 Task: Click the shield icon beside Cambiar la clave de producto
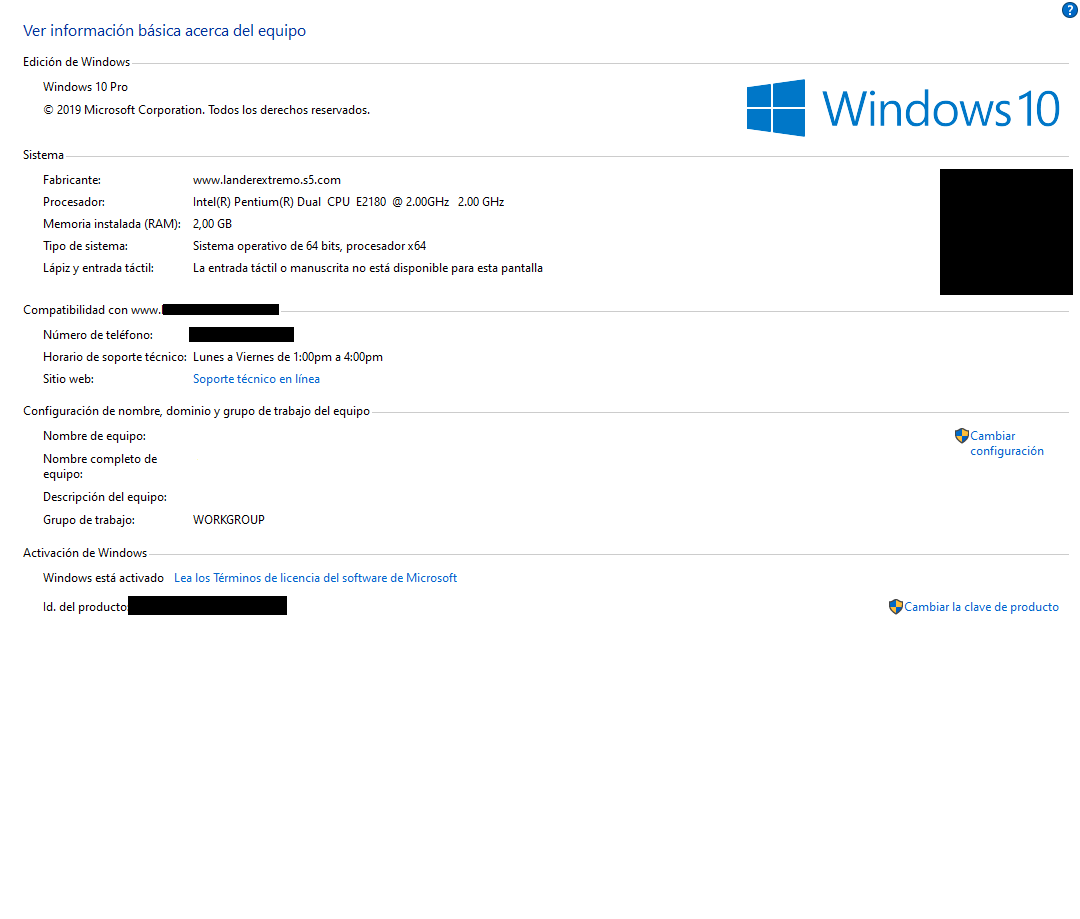click(x=895, y=607)
